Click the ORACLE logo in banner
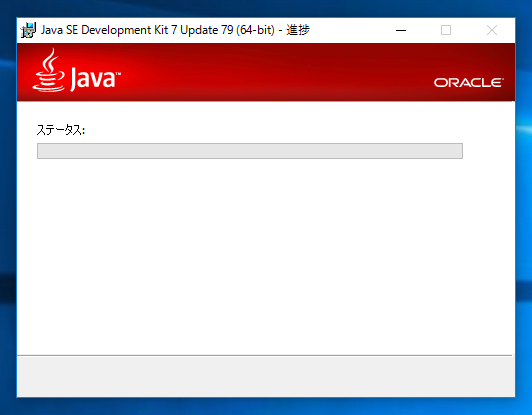The height and width of the screenshot is (415, 532). pyautogui.click(x=469, y=82)
